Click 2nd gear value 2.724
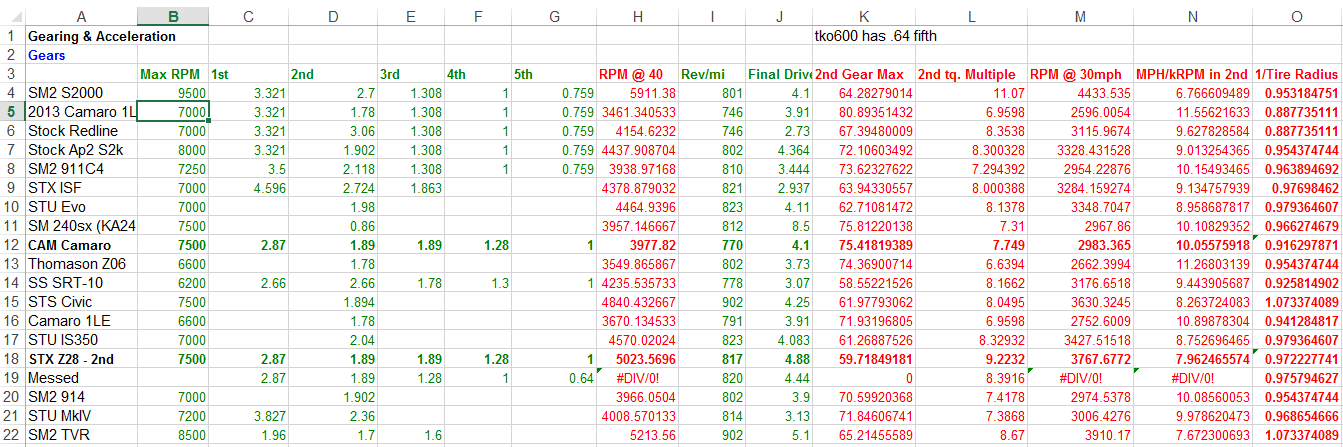The height and width of the screenshot is (447, 1343). pyautogui.click(x=333, y=188)
